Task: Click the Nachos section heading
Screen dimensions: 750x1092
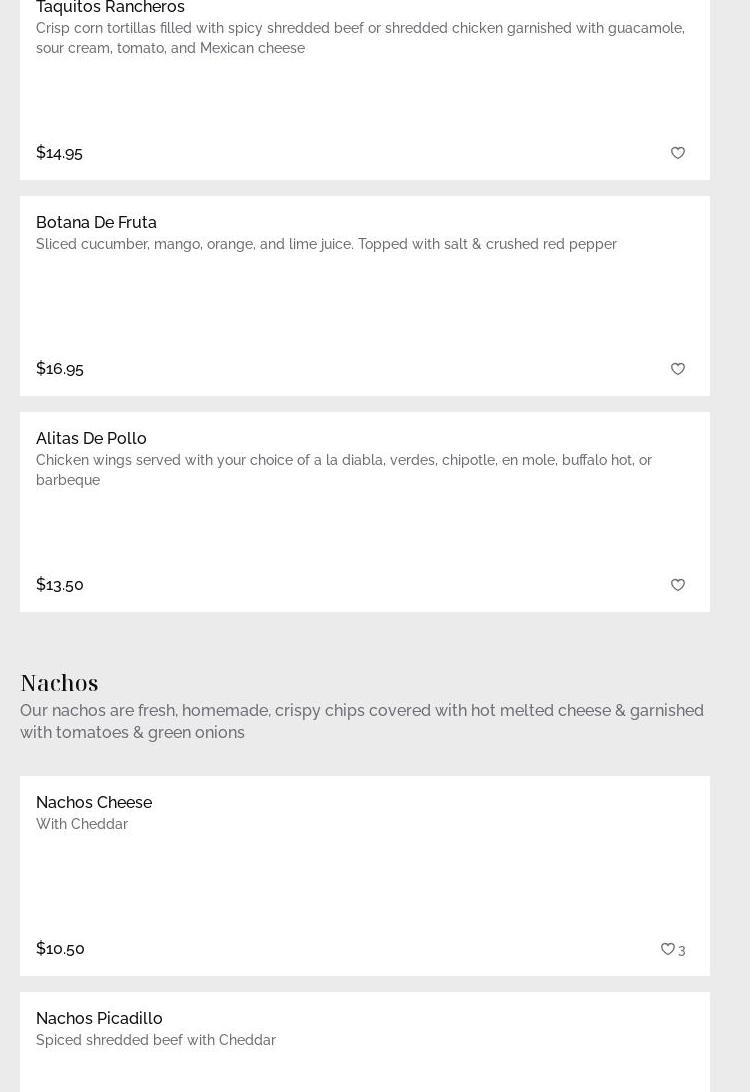Action: [x=59, y=682]
